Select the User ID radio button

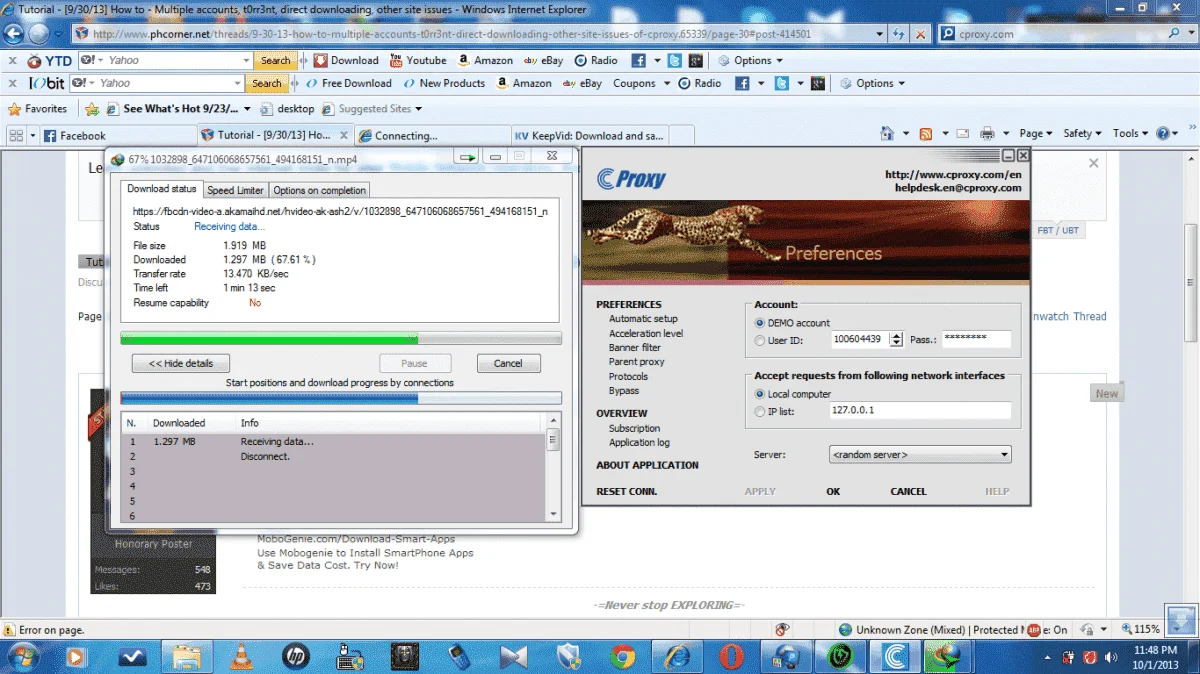[760, 341]
